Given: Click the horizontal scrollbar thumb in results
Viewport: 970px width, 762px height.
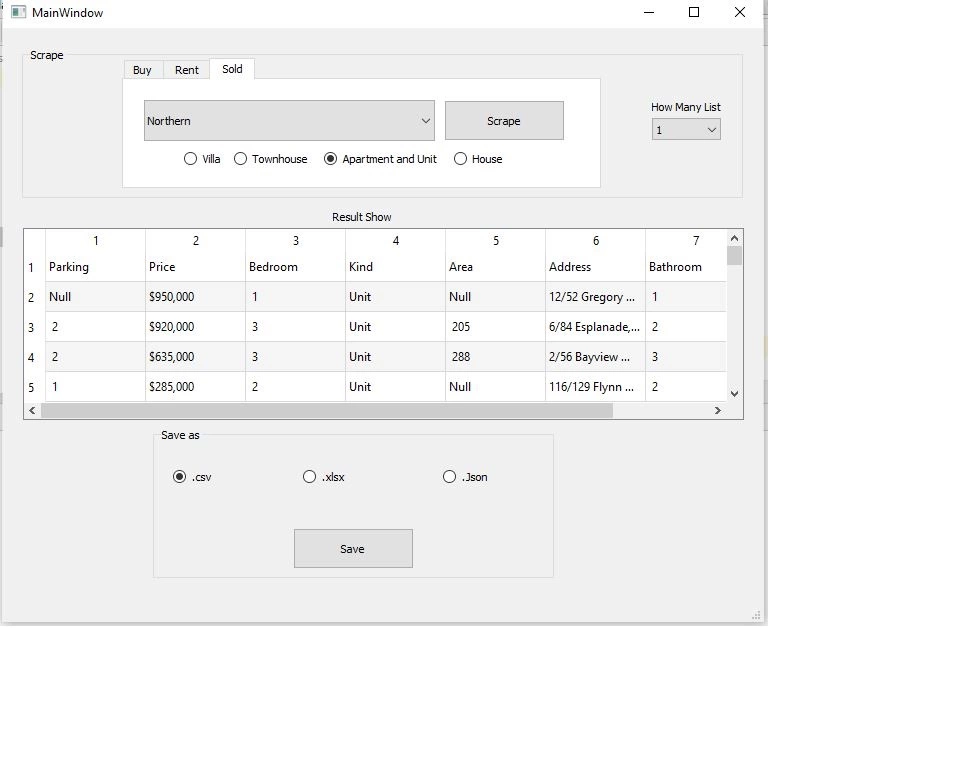Looking at the screenshot, I should pyautogui.click(x=326, y=410).
